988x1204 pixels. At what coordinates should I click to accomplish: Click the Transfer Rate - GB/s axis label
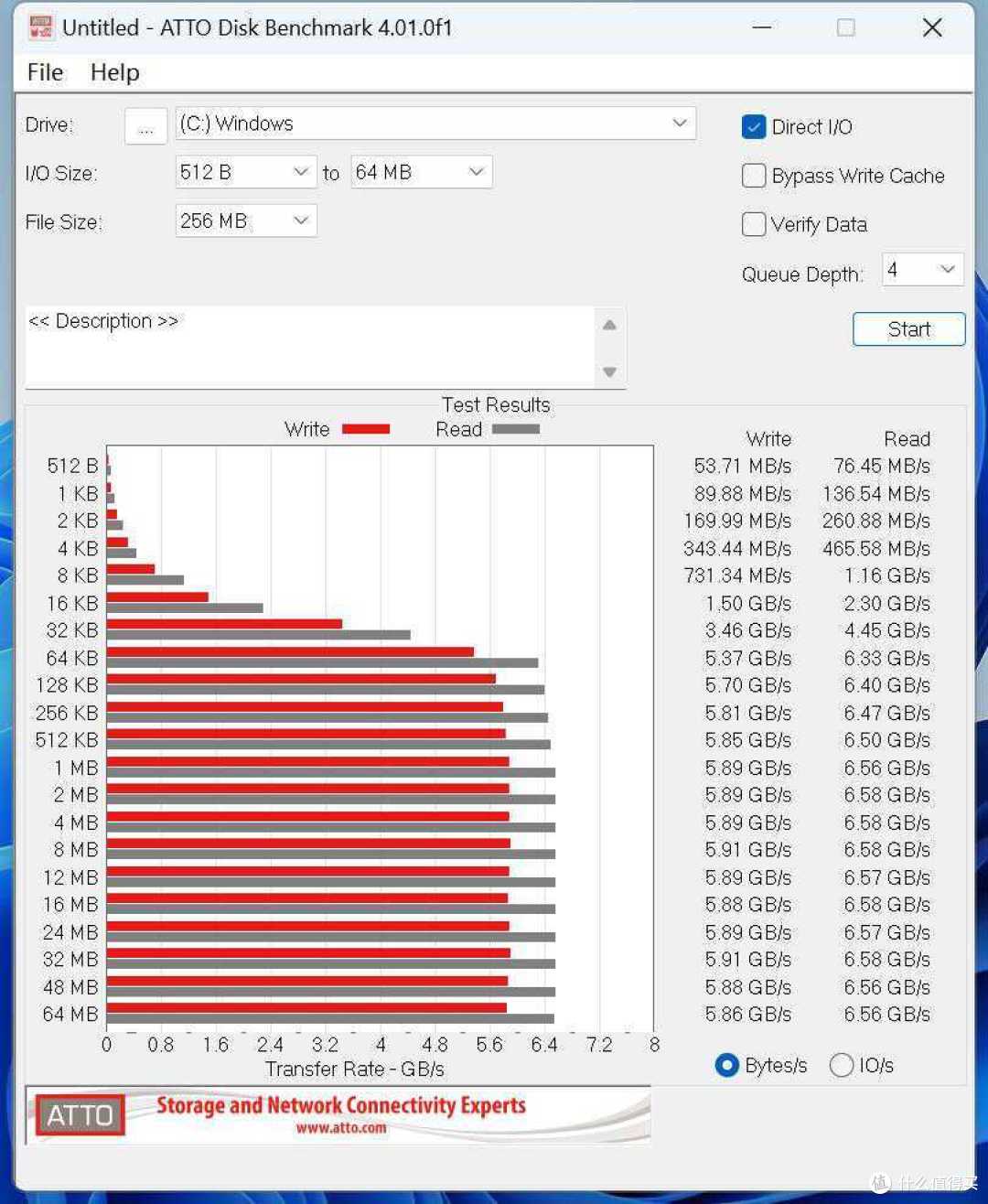click(355, 1070)
